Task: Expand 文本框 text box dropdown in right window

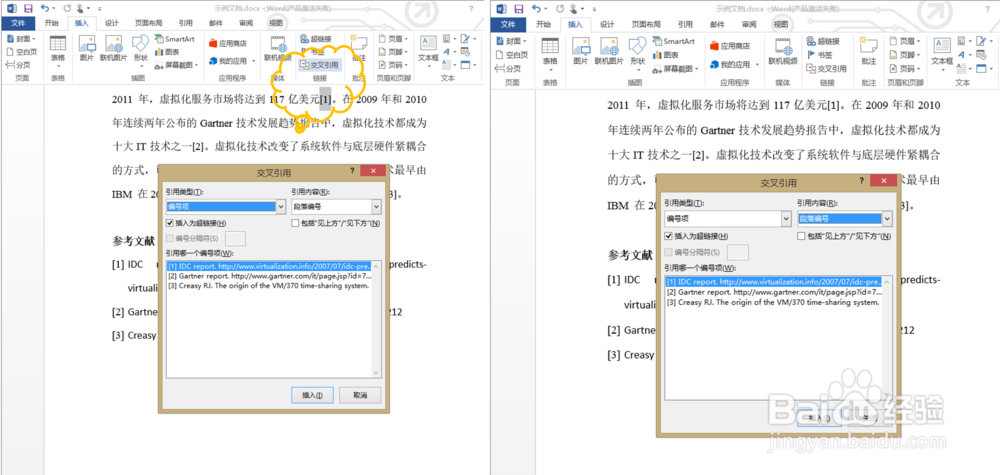Action: [941, 69]
